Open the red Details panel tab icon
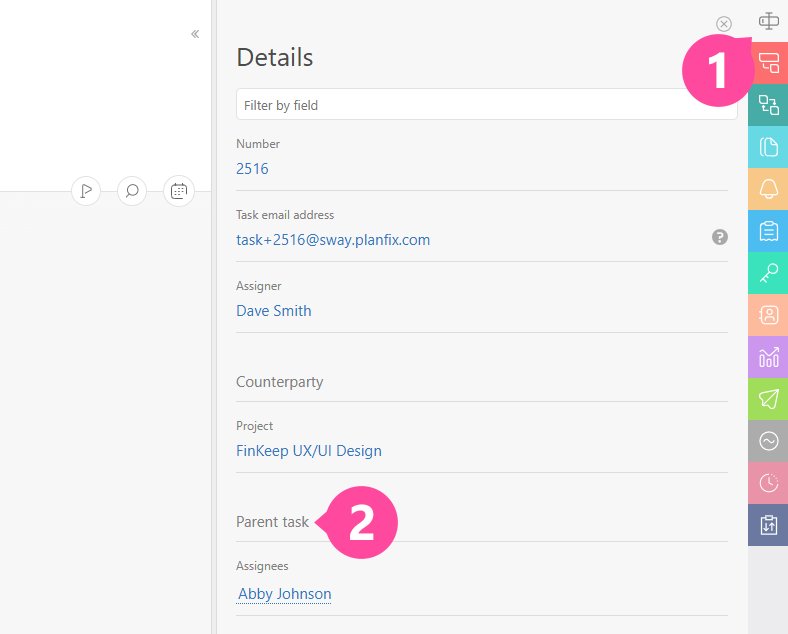The width and height of the screenshot is (788, 634). (x=768, y=63)
